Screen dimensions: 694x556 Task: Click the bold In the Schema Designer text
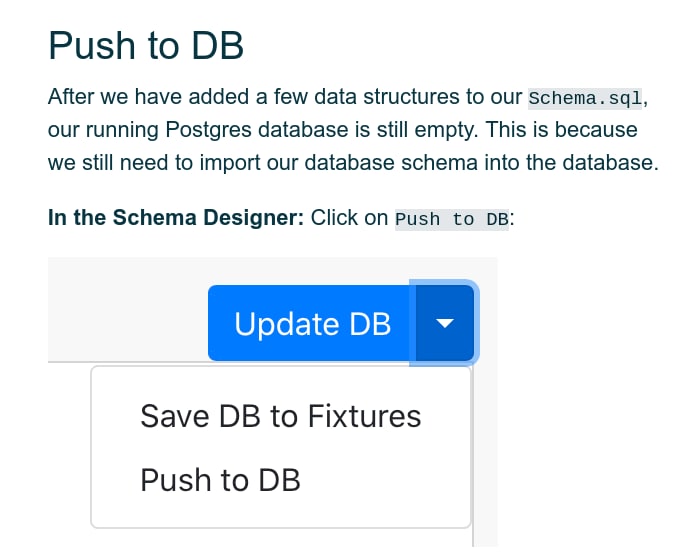coord(176,218)
